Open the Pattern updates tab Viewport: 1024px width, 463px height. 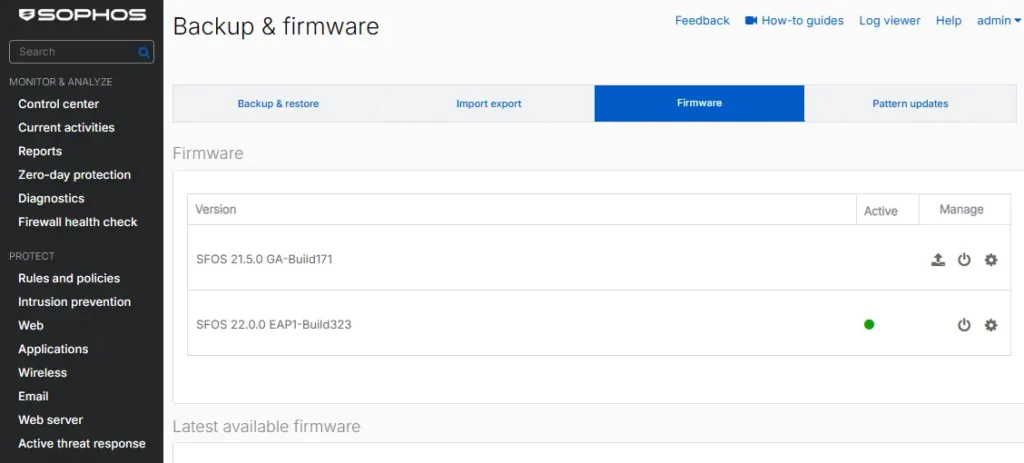click(x=910, y=103)
